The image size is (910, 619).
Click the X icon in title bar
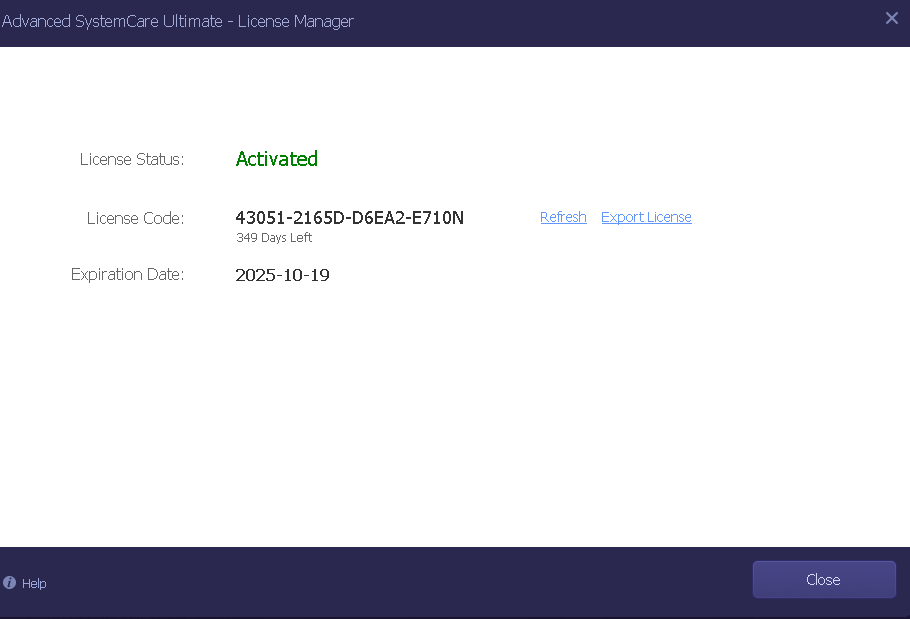891,18
